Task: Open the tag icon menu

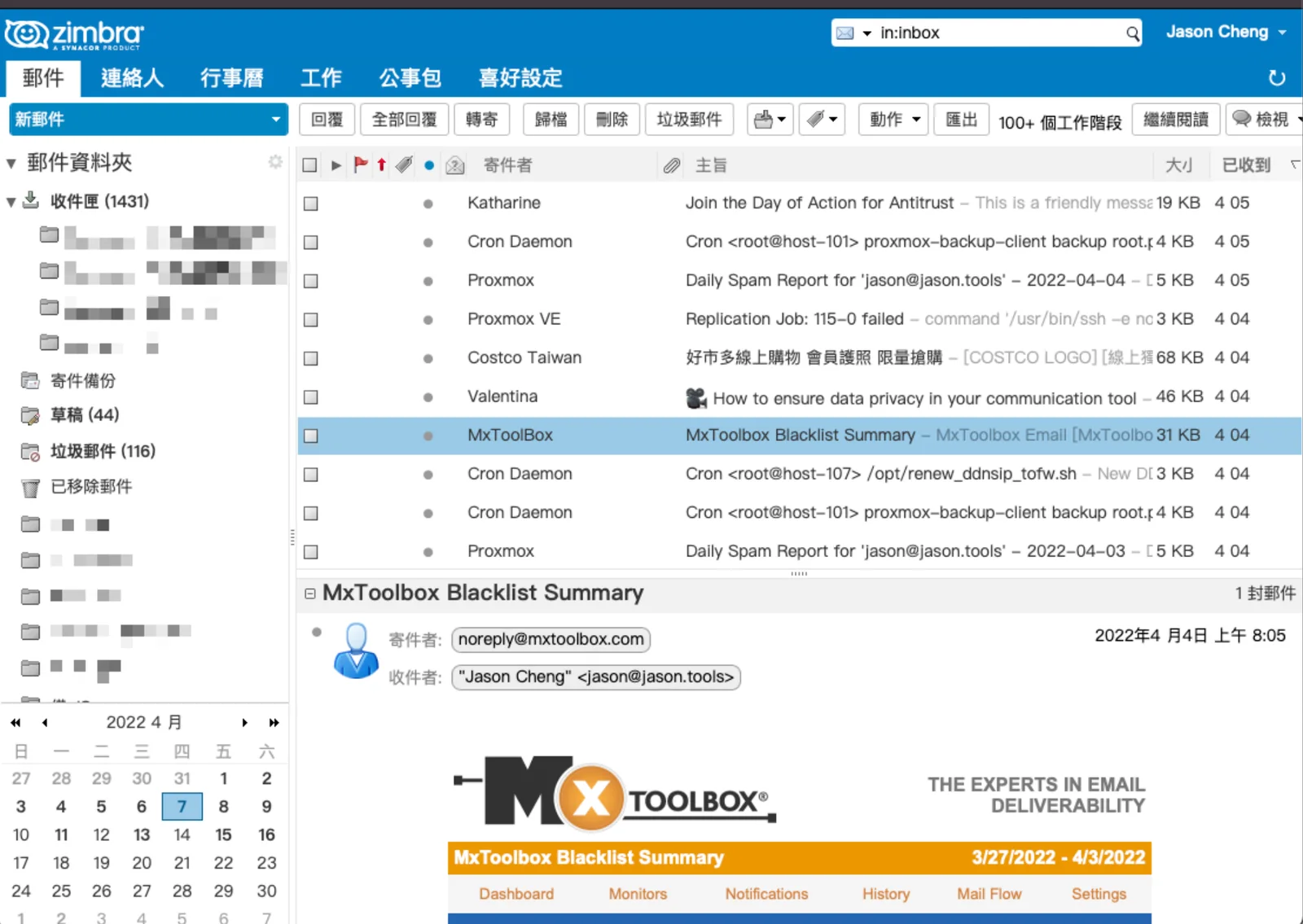Action: [x=822, y=120]
